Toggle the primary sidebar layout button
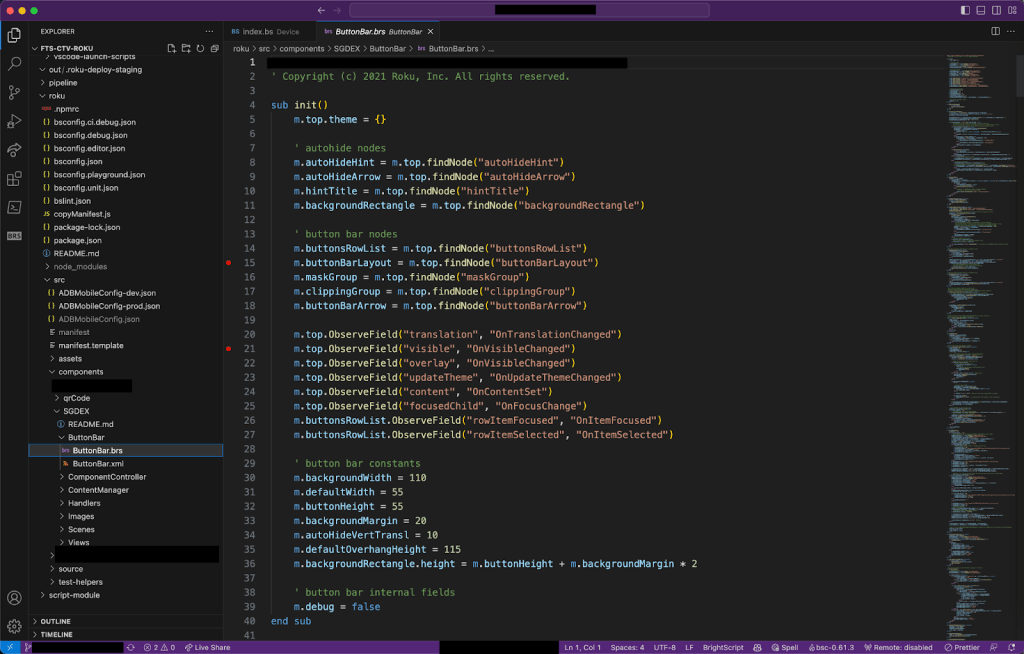 pos(965,10)
